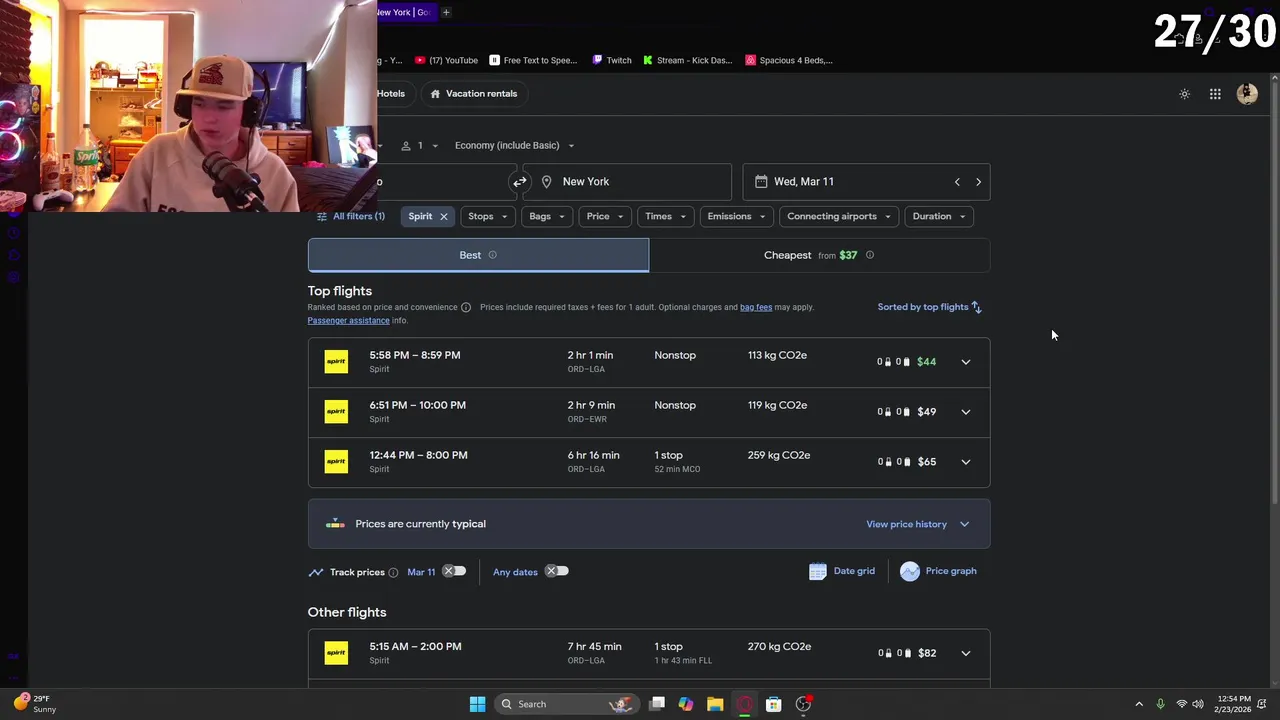
Task: Open Opera GX browser in taskbar
Action: tap(744, 704)
